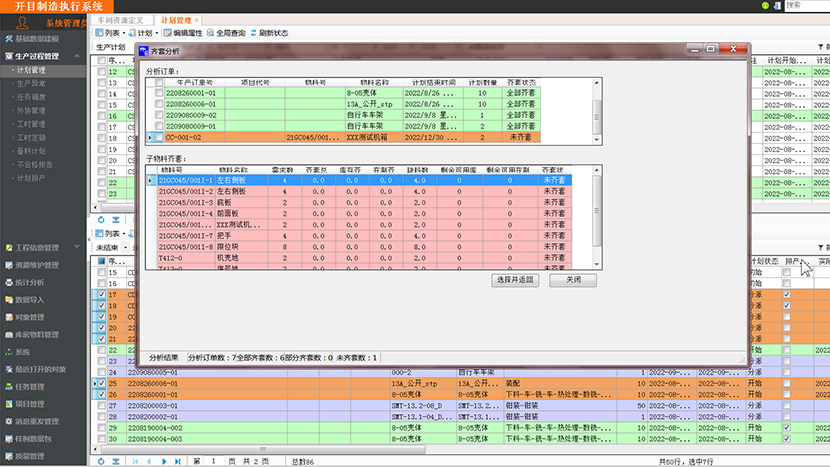
Task: Tick the checkbox for order CC-001-02
Action: (x=160, y=137)
